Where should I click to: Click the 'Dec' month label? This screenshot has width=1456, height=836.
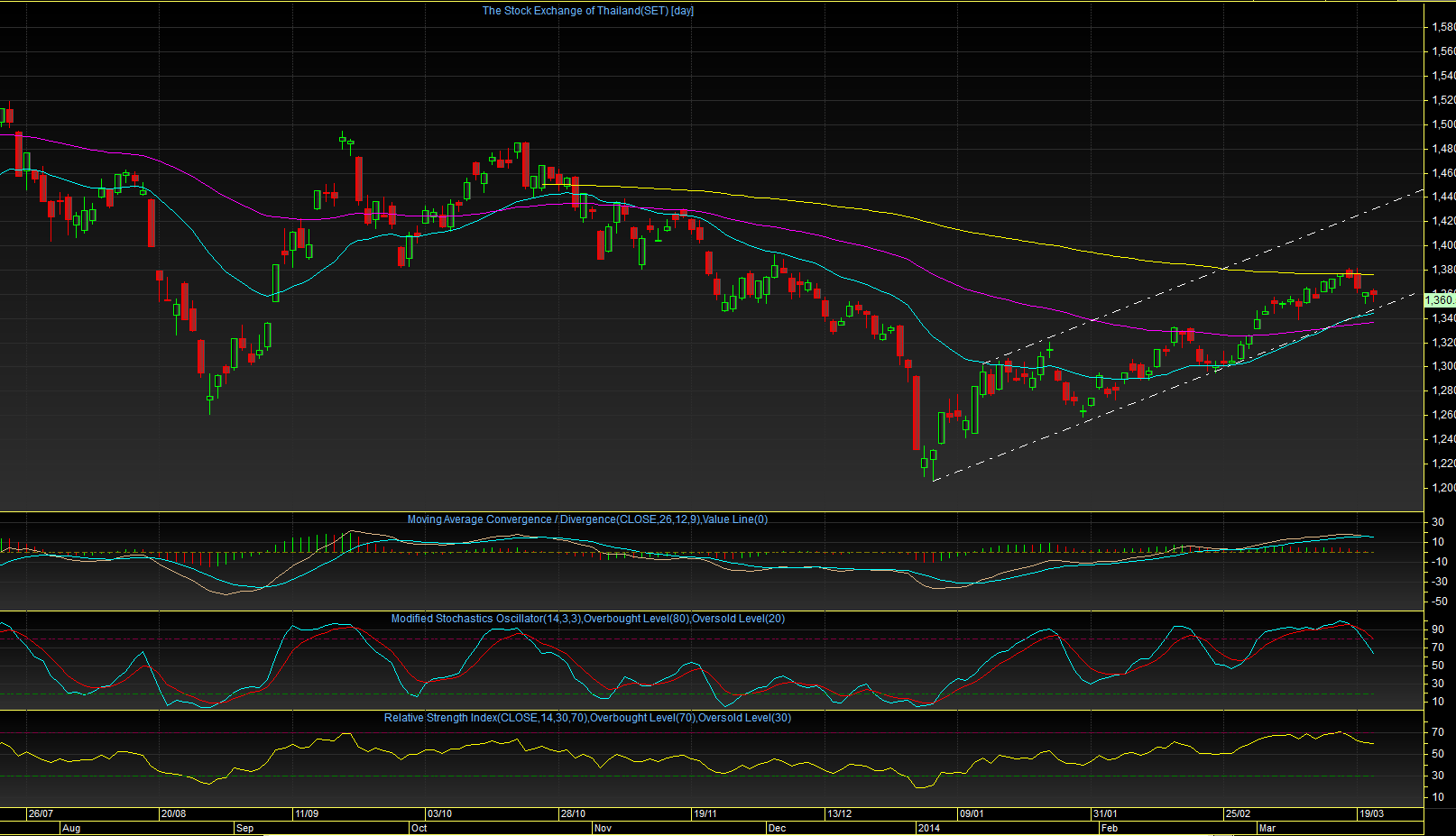tap(777, 828)
